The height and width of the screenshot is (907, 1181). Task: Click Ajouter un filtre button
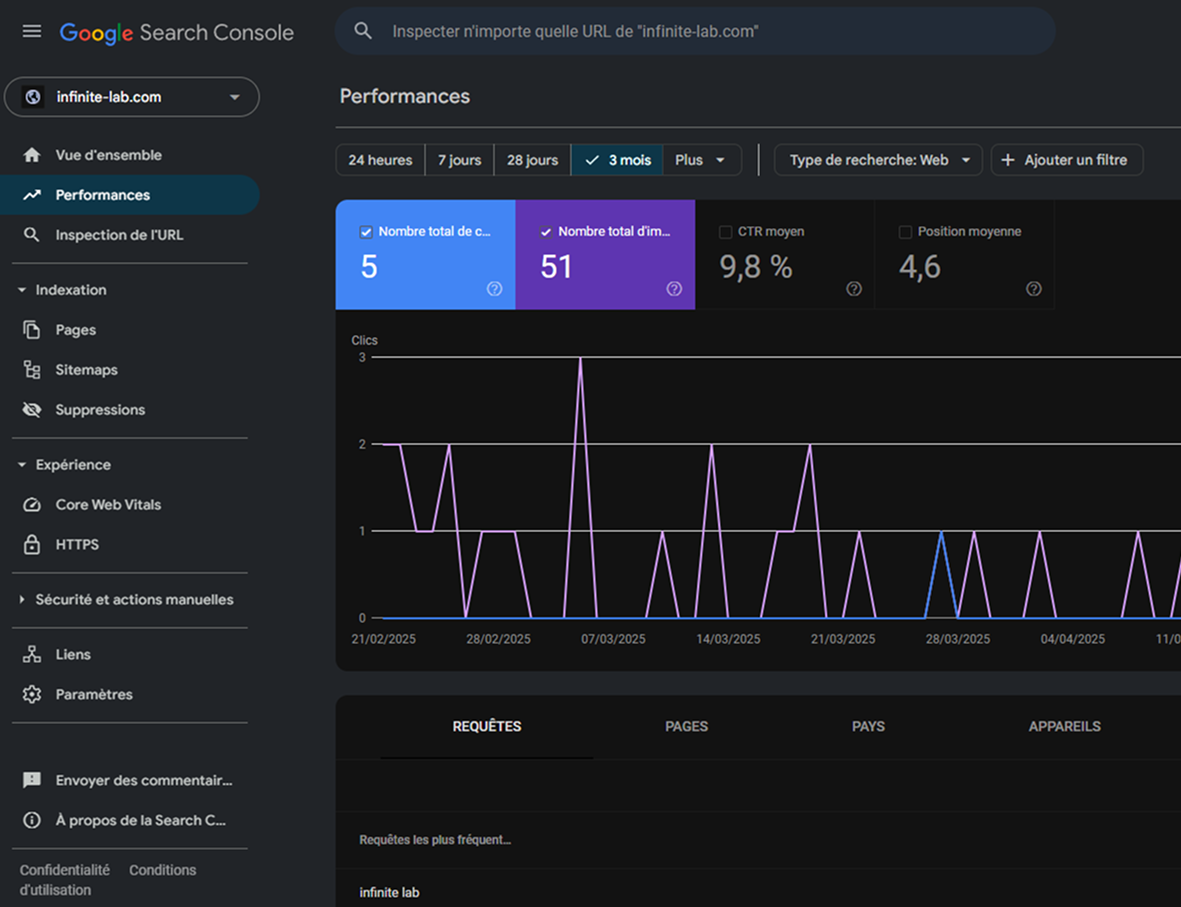(x=1066, y=160)
